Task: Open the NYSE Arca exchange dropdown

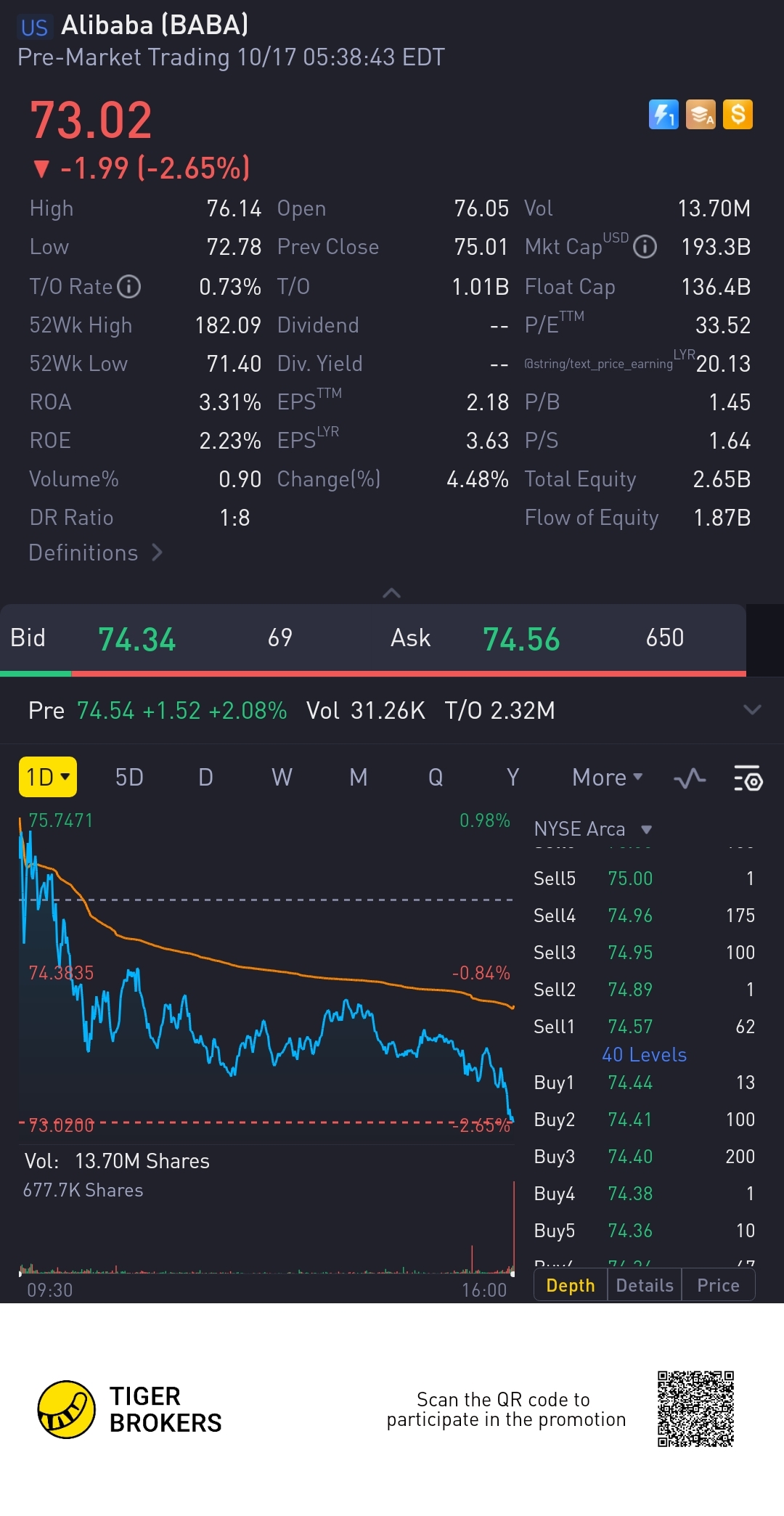Action: click(592, 829)
